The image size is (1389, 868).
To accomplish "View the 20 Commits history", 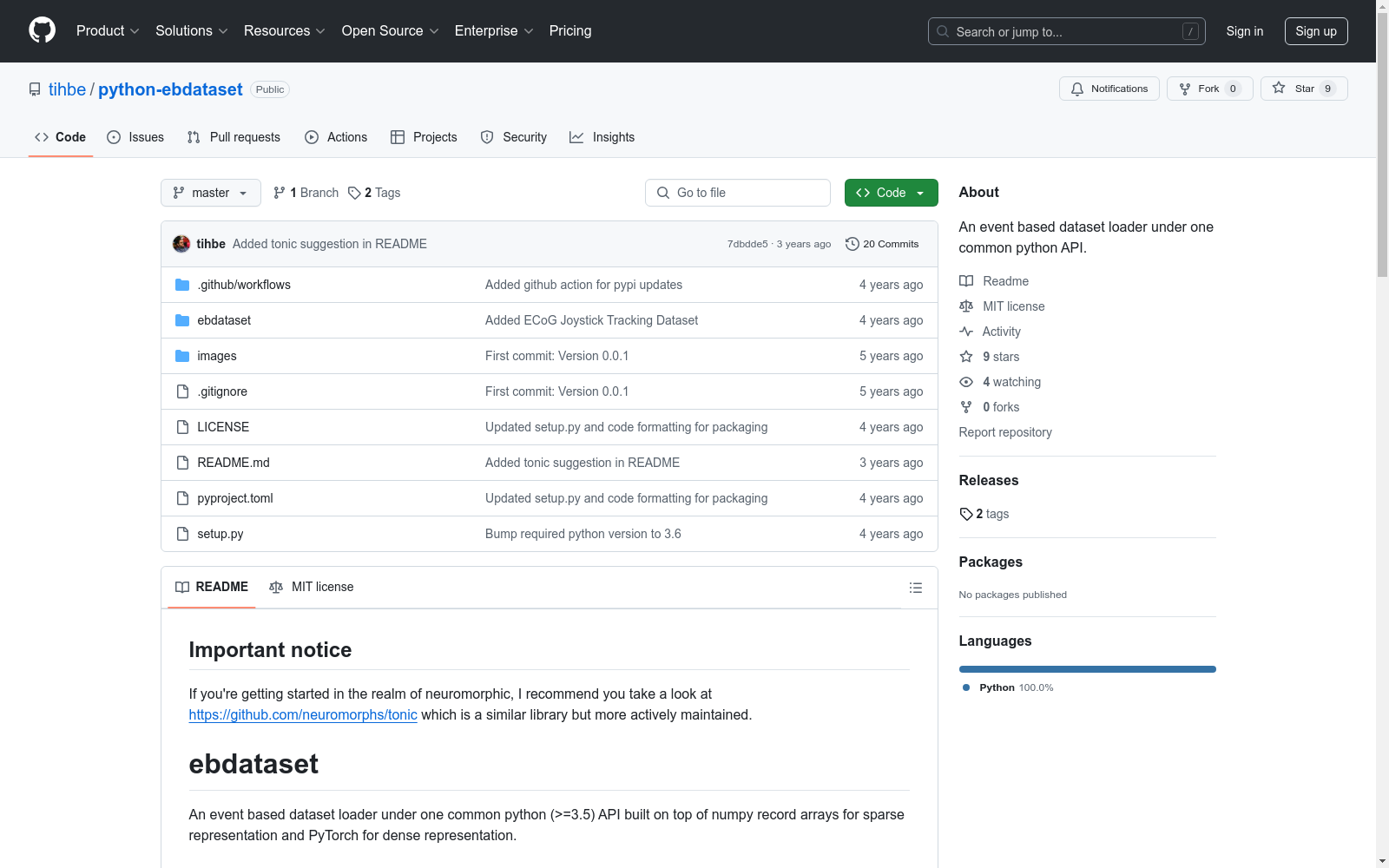I will point(882,244).
